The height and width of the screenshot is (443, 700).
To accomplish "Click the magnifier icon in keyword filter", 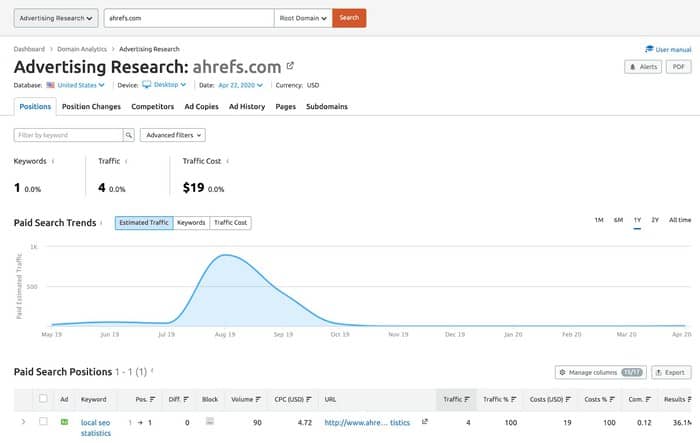I will (x=129, y=135).
